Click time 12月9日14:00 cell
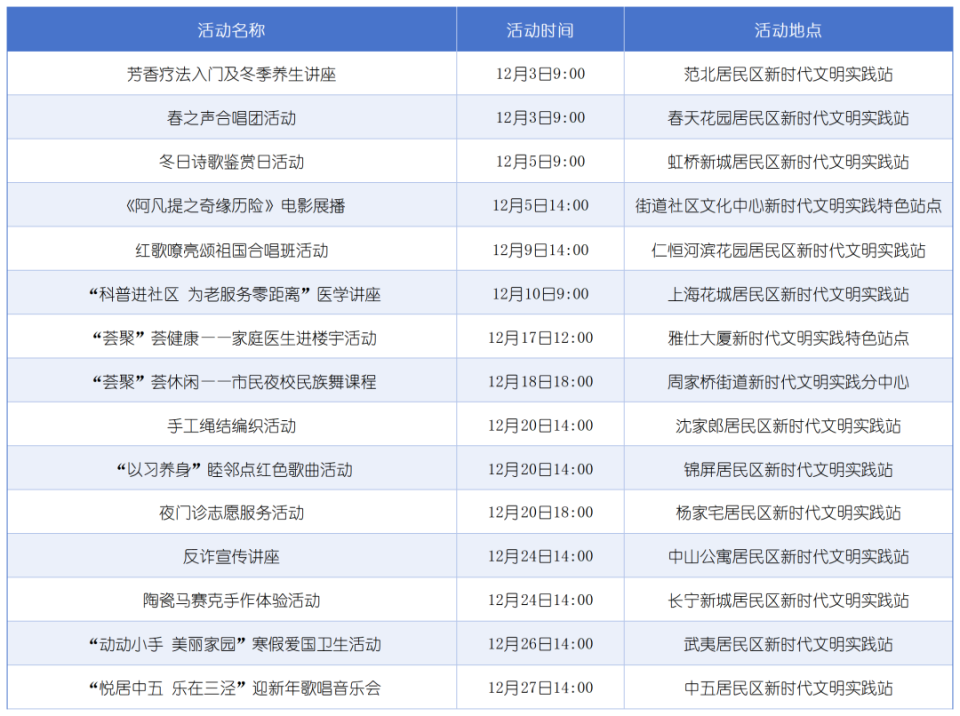960x716 pixels. [540, 250]
